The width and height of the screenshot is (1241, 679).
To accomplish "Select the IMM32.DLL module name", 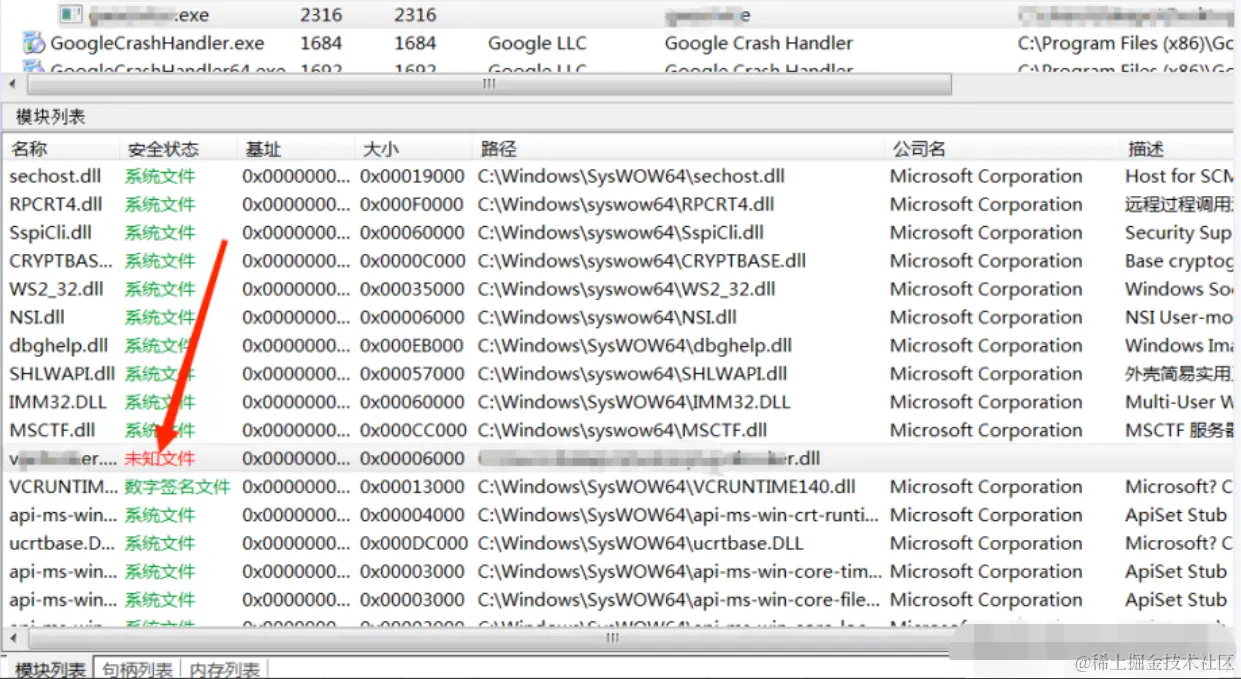I will coord(58,402).
